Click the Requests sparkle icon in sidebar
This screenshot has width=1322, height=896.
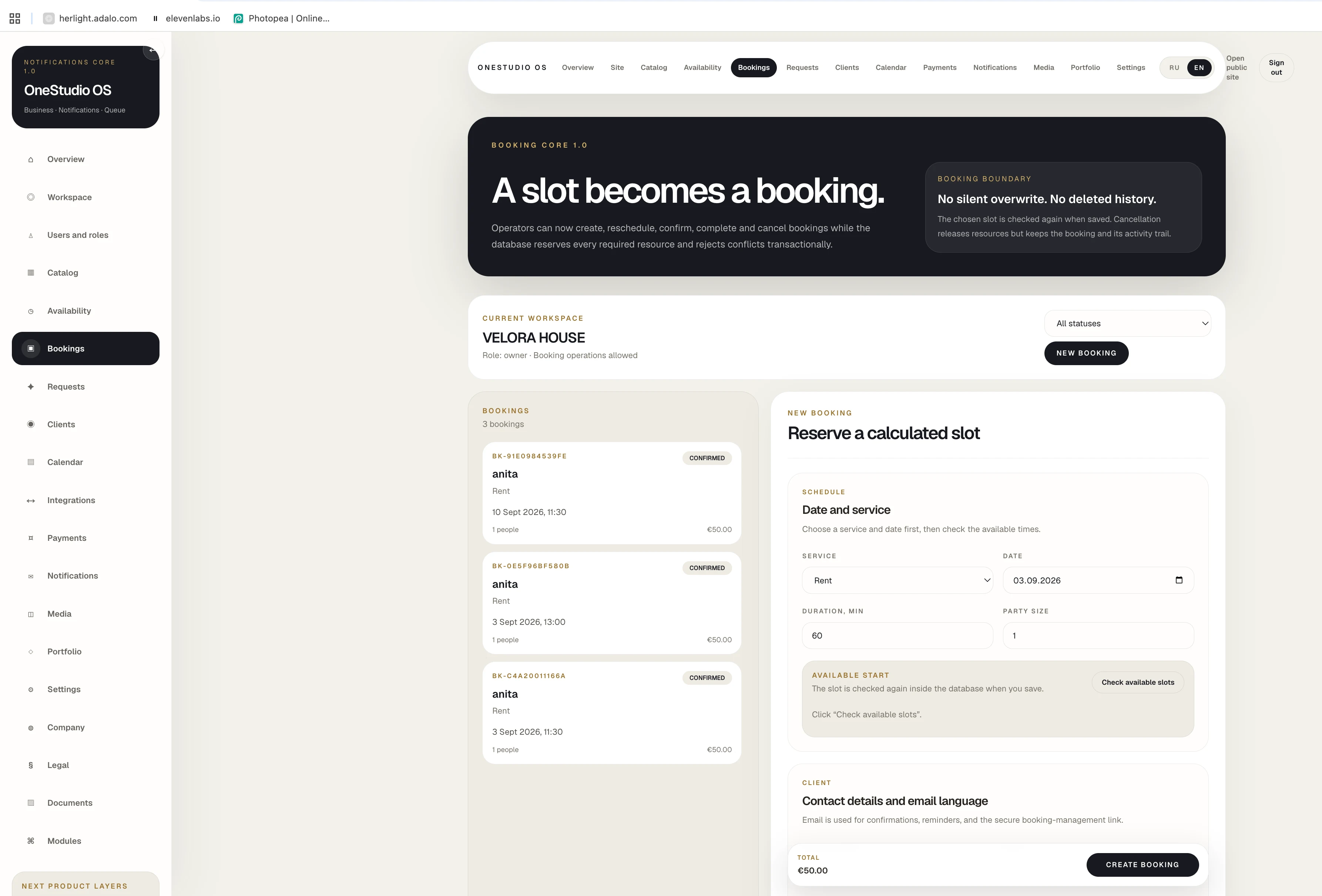(31, 387)
